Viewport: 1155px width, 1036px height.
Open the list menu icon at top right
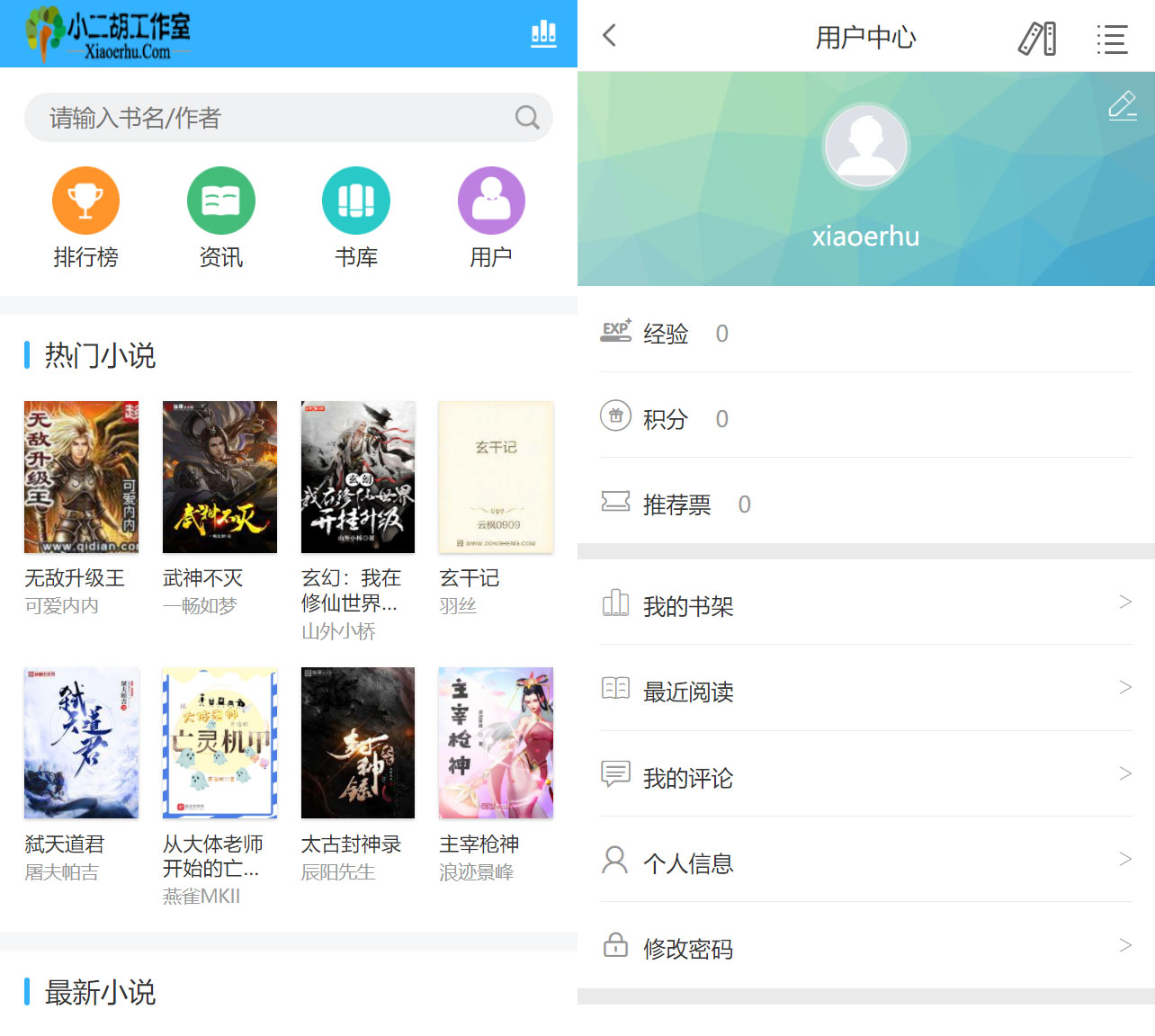[1112, 39]
